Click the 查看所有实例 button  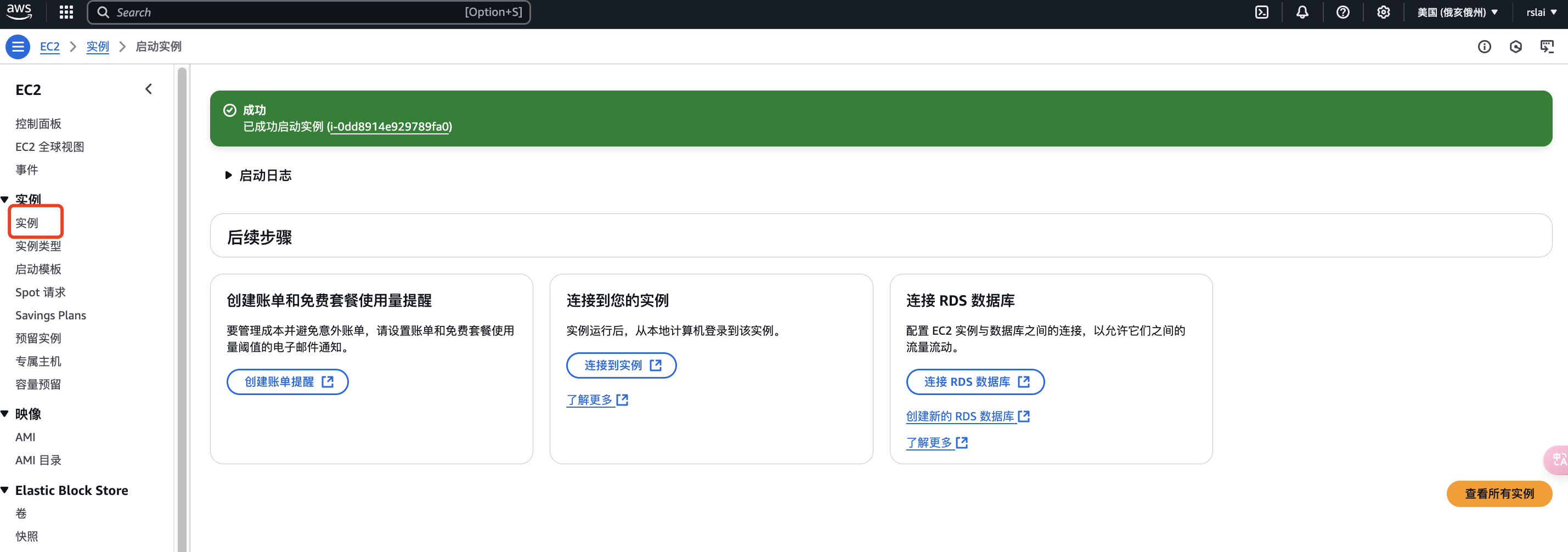coord(1499,494)
